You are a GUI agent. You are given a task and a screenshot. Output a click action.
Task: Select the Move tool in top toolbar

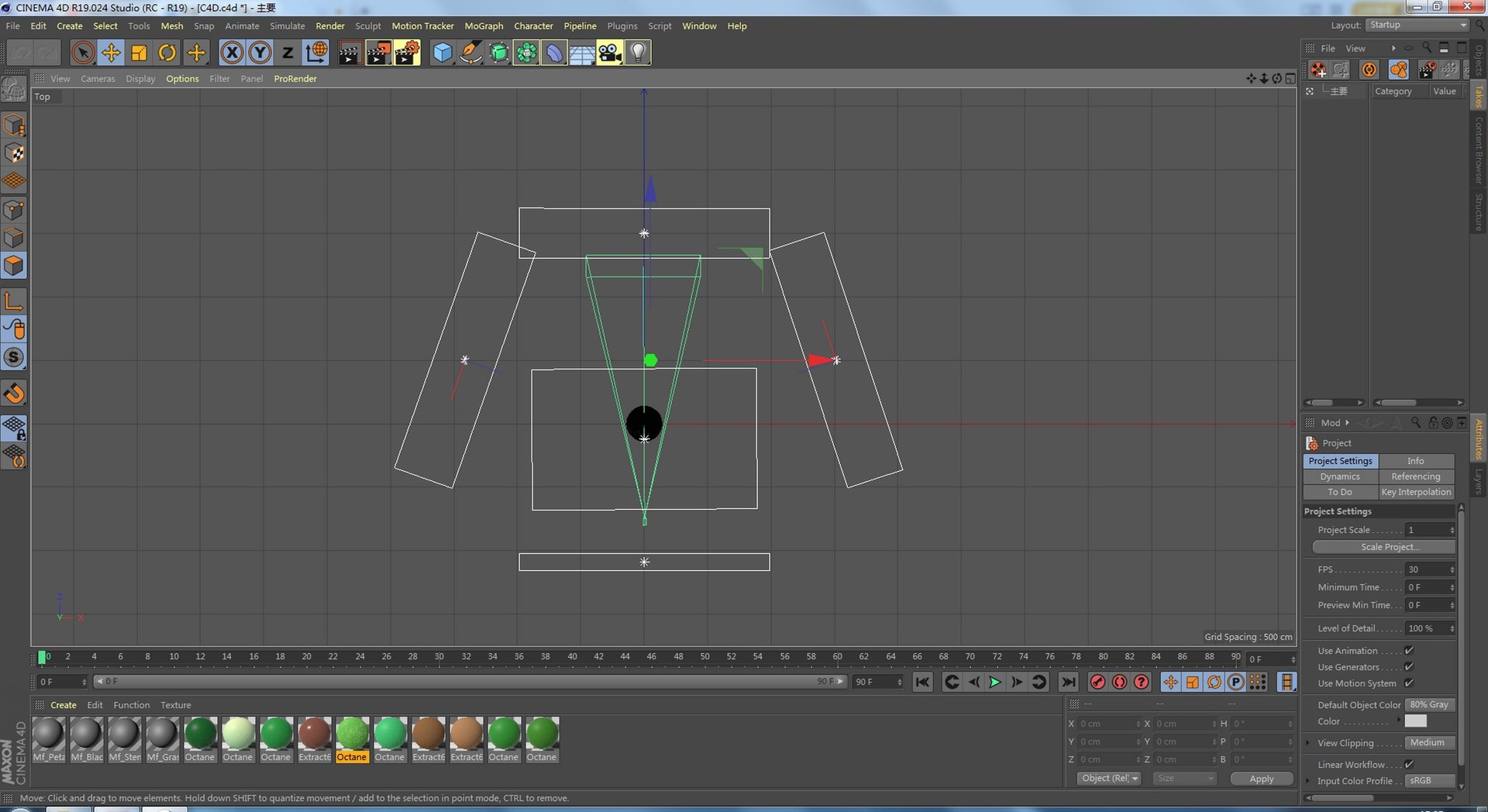111,53
